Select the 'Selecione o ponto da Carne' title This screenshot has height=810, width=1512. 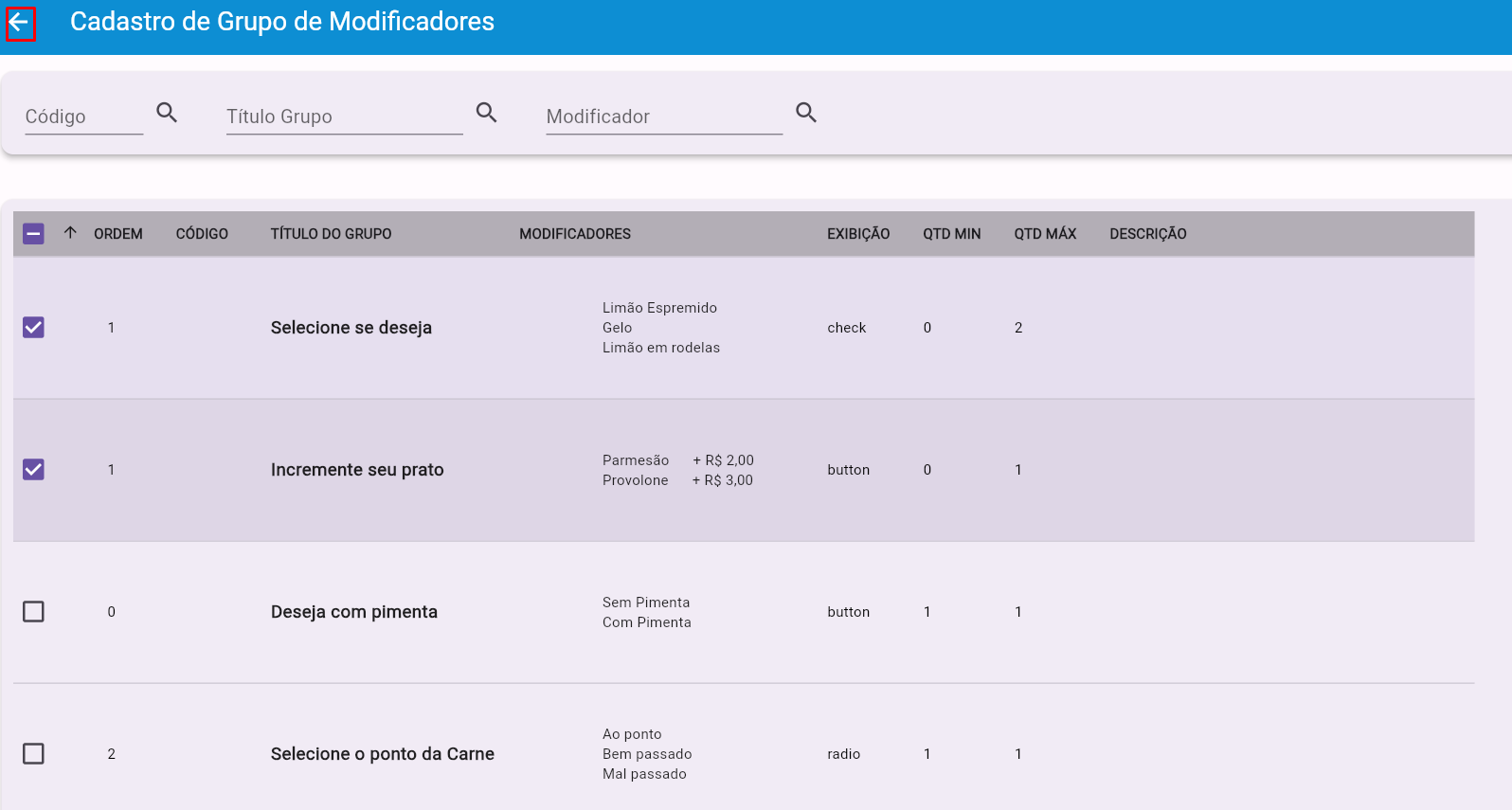(x=382, y=754)
